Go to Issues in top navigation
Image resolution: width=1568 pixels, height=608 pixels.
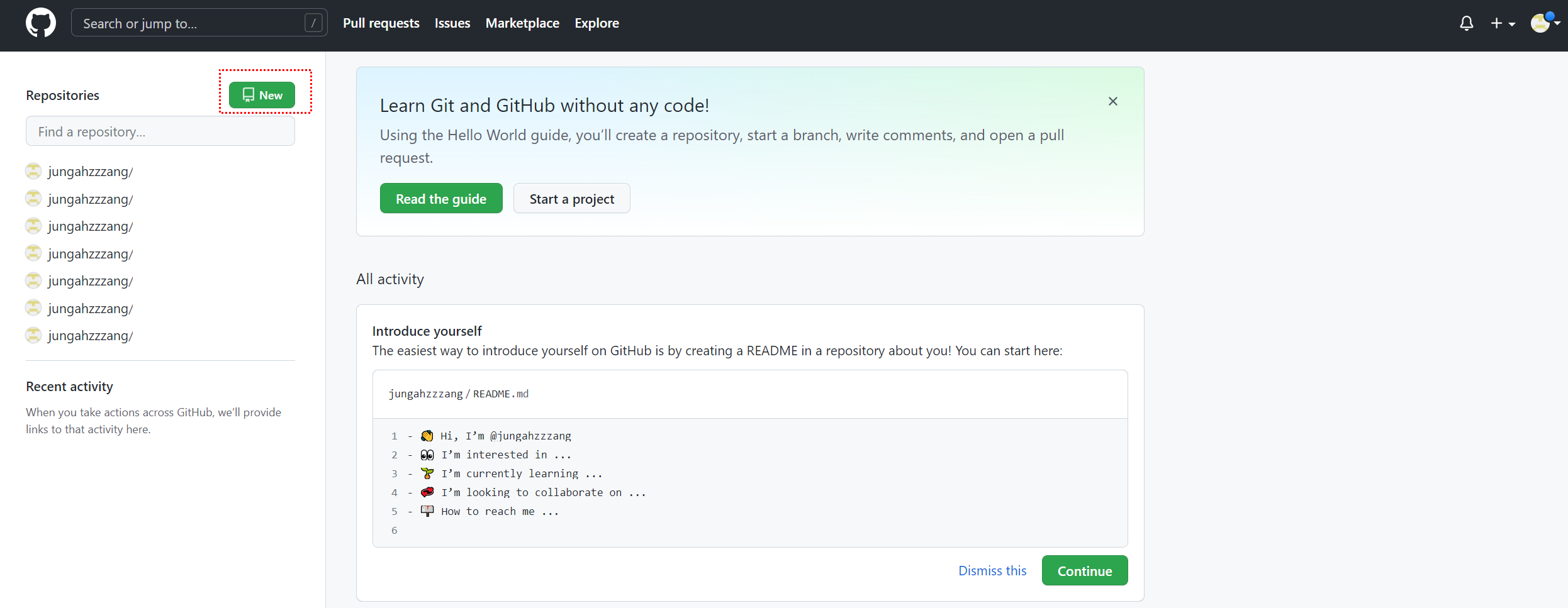click(x=452, y=23)
